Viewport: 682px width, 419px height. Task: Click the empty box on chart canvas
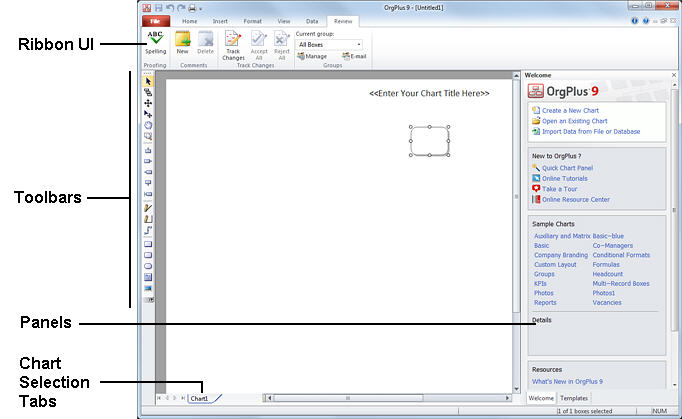coord(429,141)
